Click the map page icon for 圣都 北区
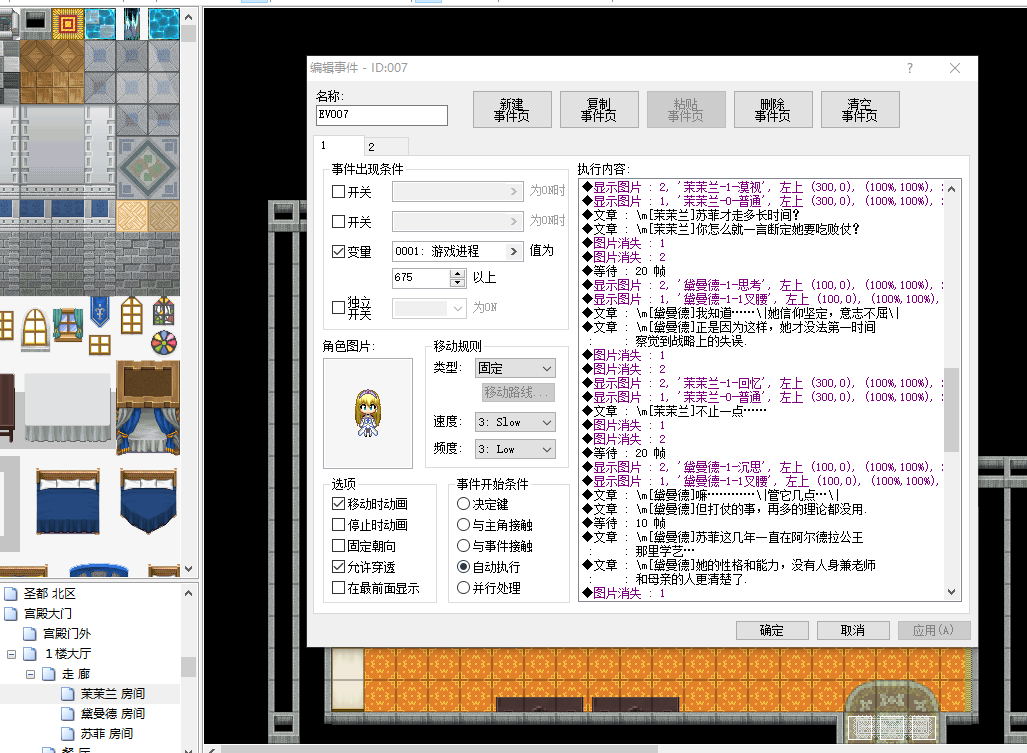Screen dimensions: 1027x753 click(10, 593)
